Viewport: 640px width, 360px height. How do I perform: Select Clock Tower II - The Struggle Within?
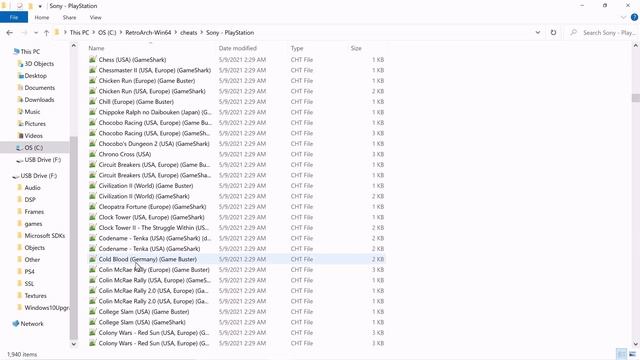[x=154, y=228]
